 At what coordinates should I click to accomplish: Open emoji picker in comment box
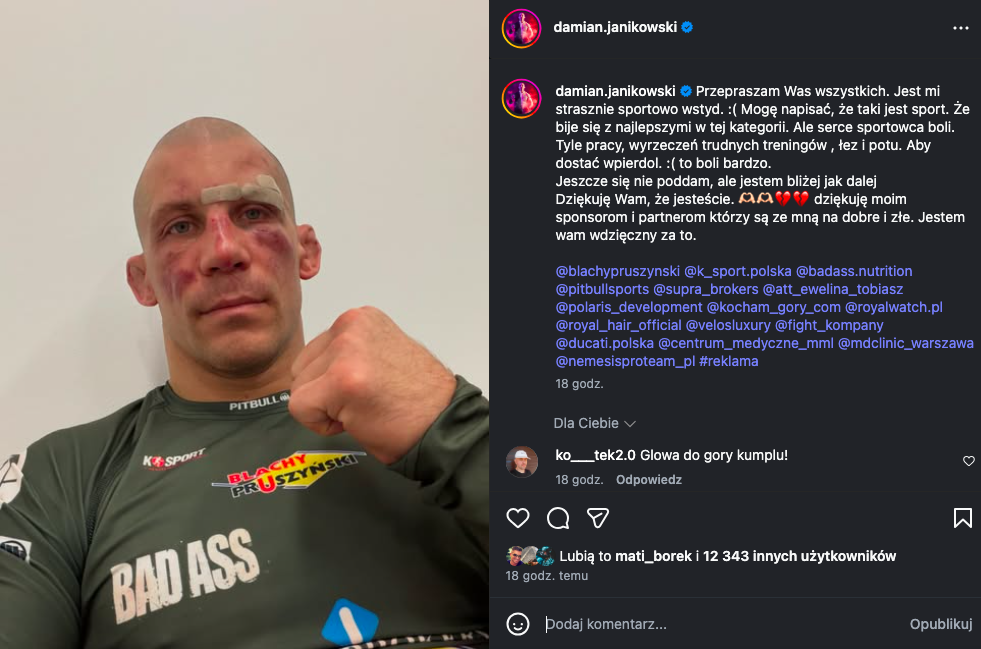(x=518, y=624)
